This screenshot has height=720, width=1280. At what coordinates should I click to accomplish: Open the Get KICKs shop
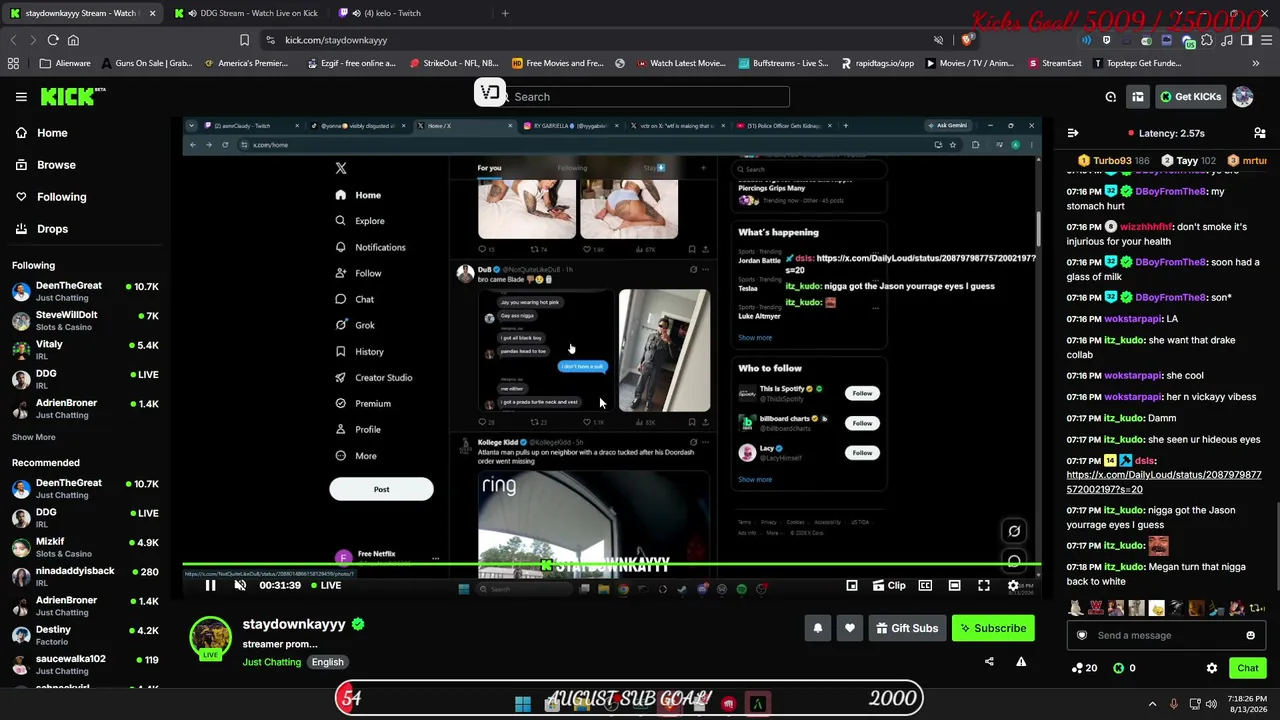point(1190,97)
